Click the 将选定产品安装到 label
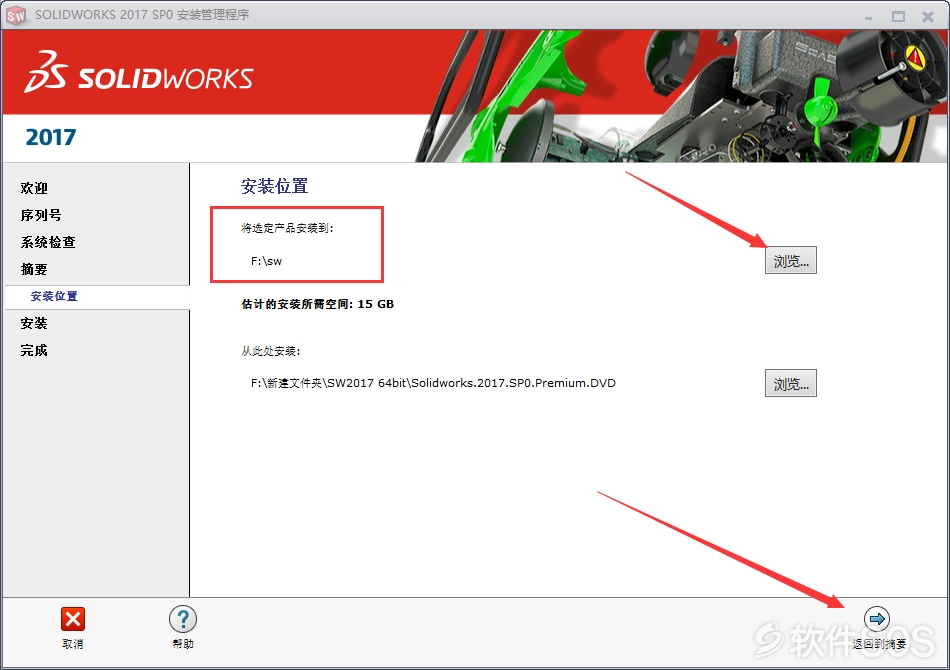Viewport: 950px width, 670px height. click(287, 228)
